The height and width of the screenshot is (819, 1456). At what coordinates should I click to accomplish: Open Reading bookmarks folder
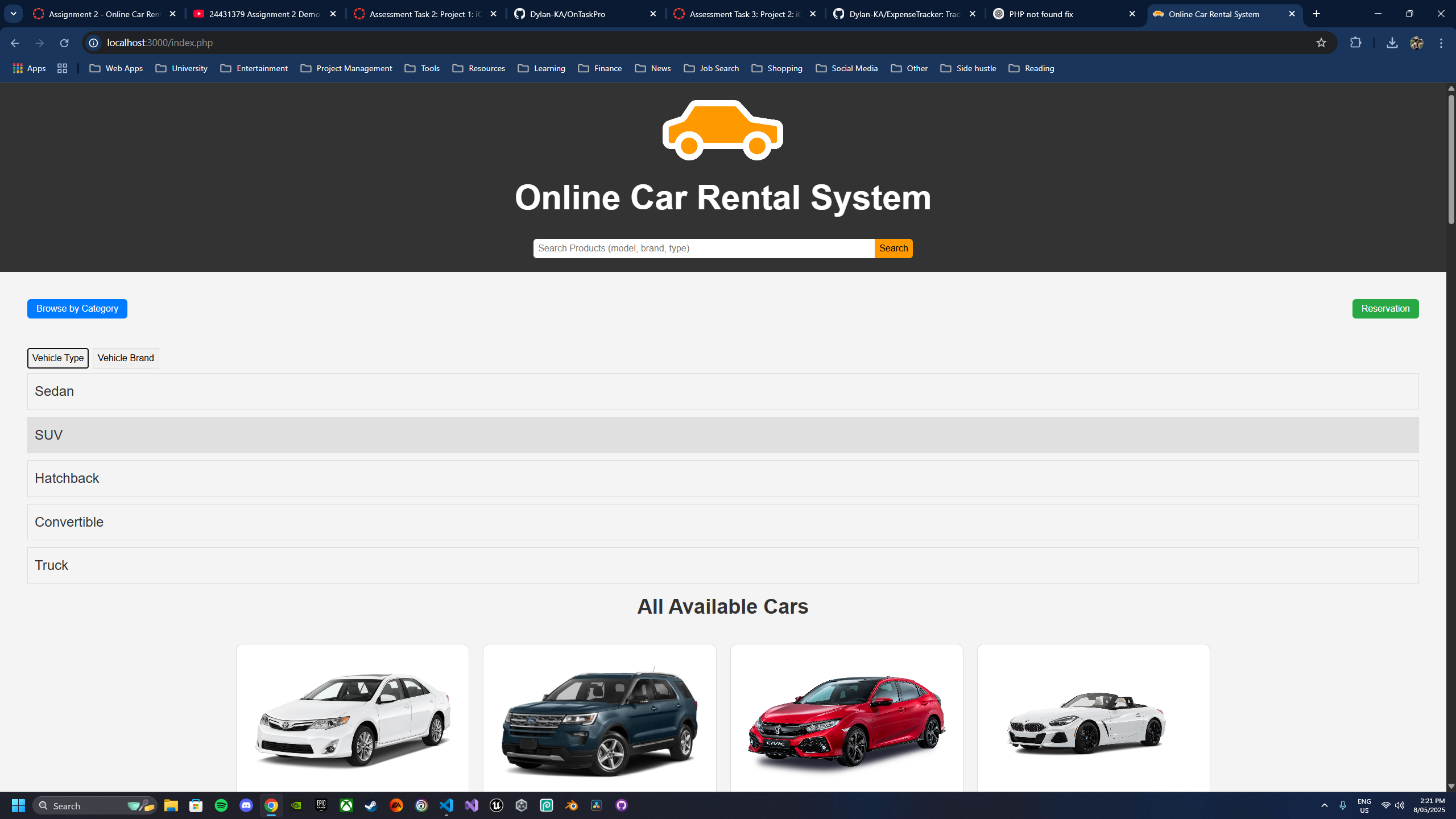tap(1031, 68)
